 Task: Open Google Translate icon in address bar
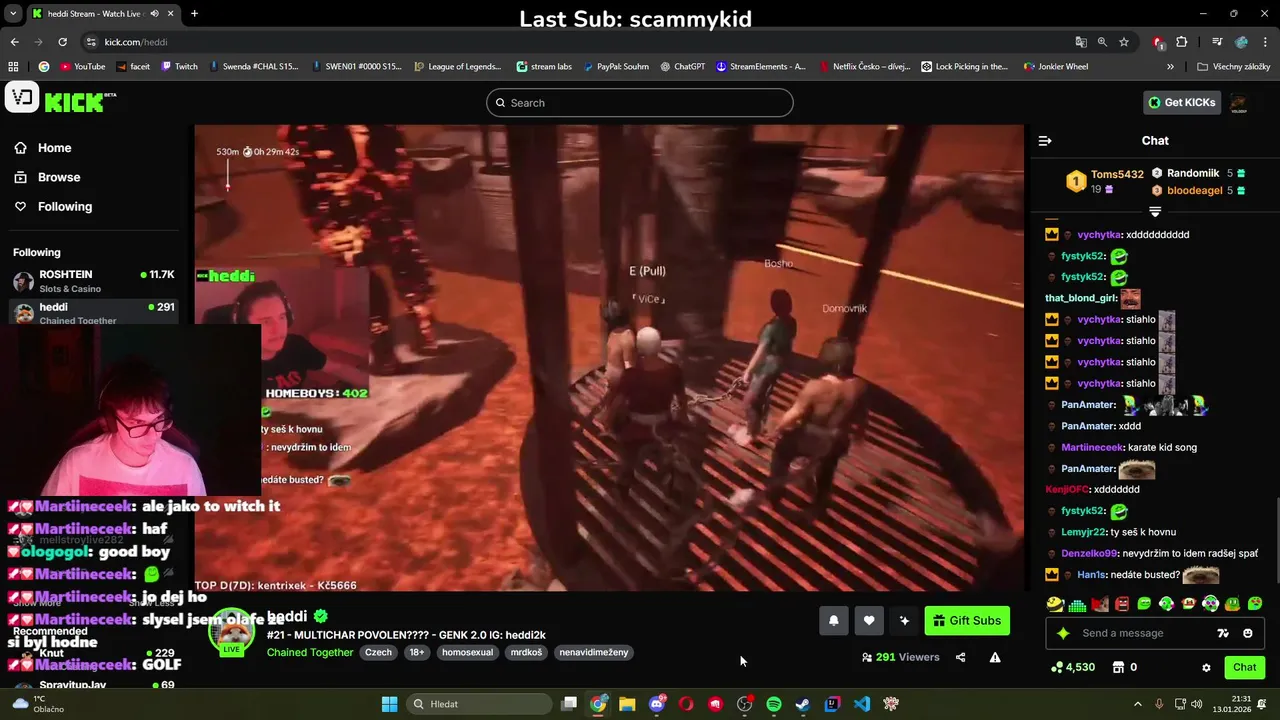1081,42
